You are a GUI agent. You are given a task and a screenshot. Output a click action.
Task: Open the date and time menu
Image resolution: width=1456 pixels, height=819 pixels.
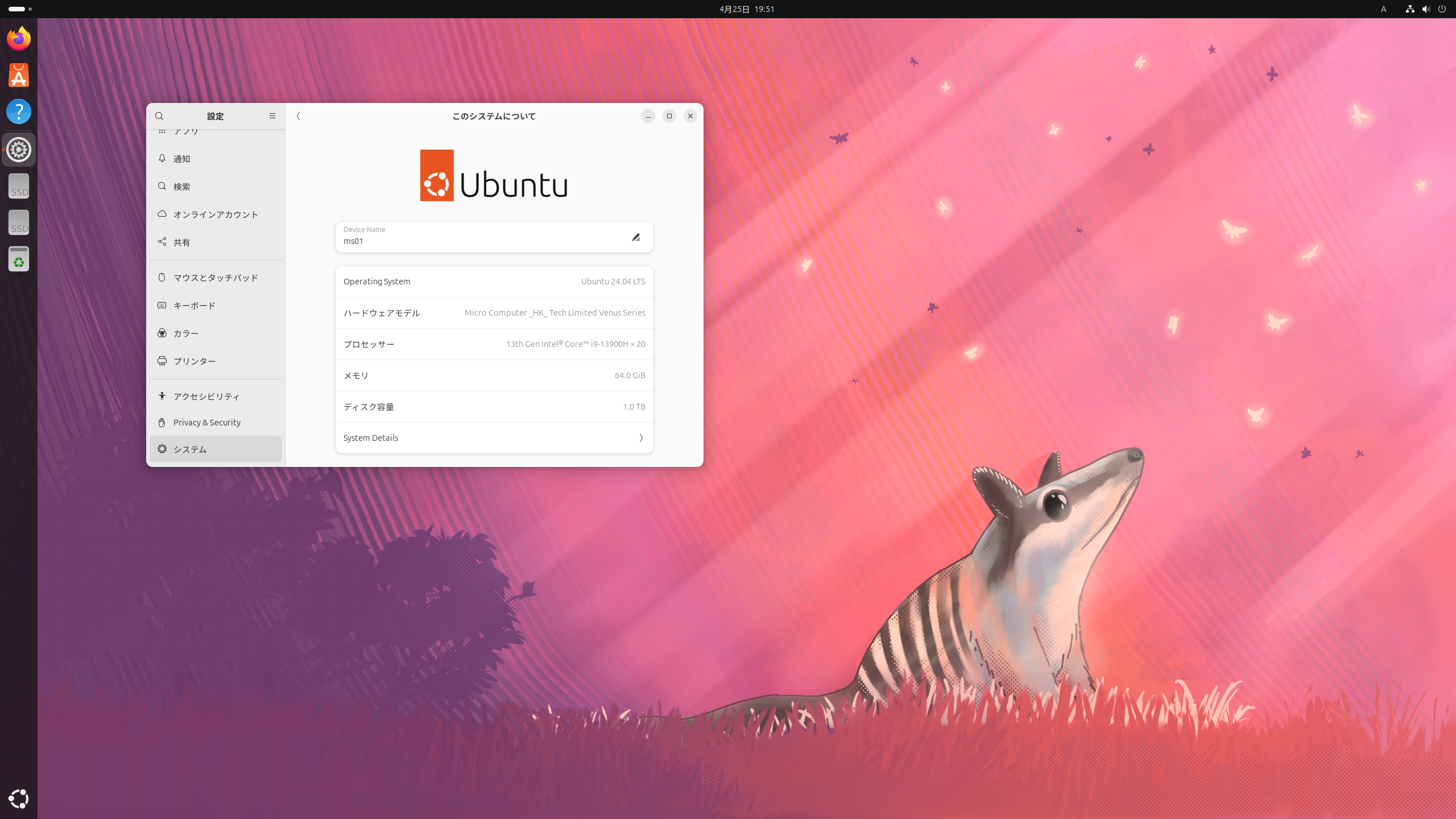(x=746, y=9)
